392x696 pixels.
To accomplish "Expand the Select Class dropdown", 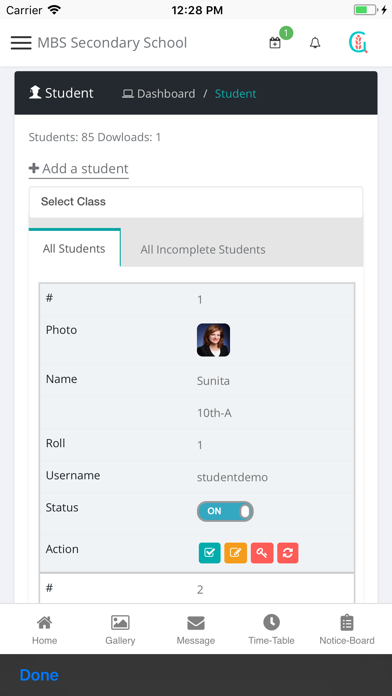I will [196, 202].
